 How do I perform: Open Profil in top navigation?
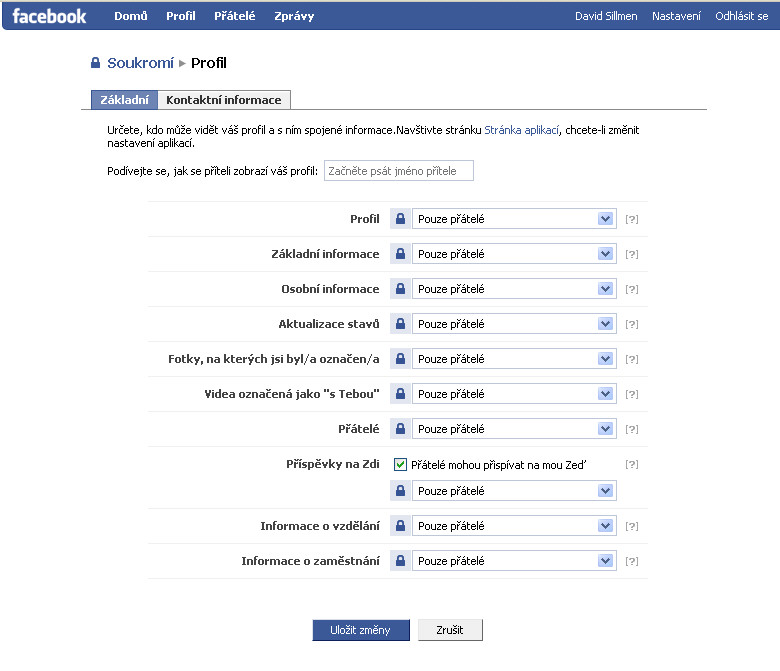pos(181,16)
